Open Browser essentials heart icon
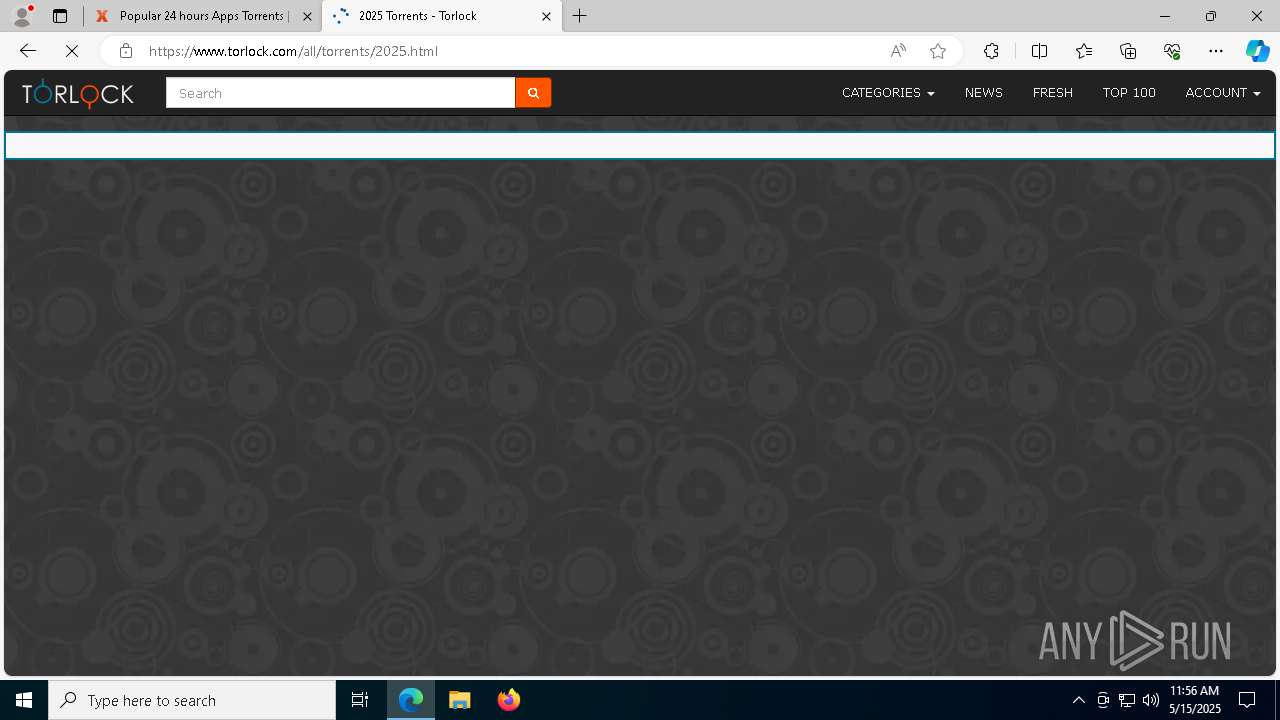Screen dimensions: 1280x720 pos(1172,51)
